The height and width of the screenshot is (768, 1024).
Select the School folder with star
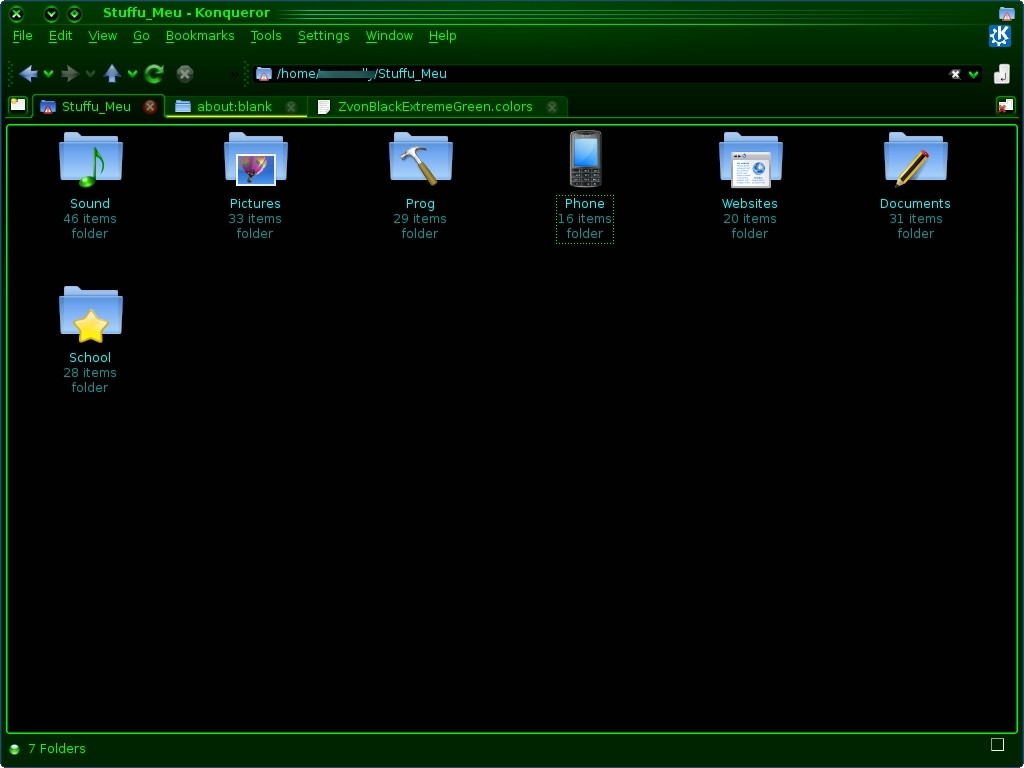90,314
